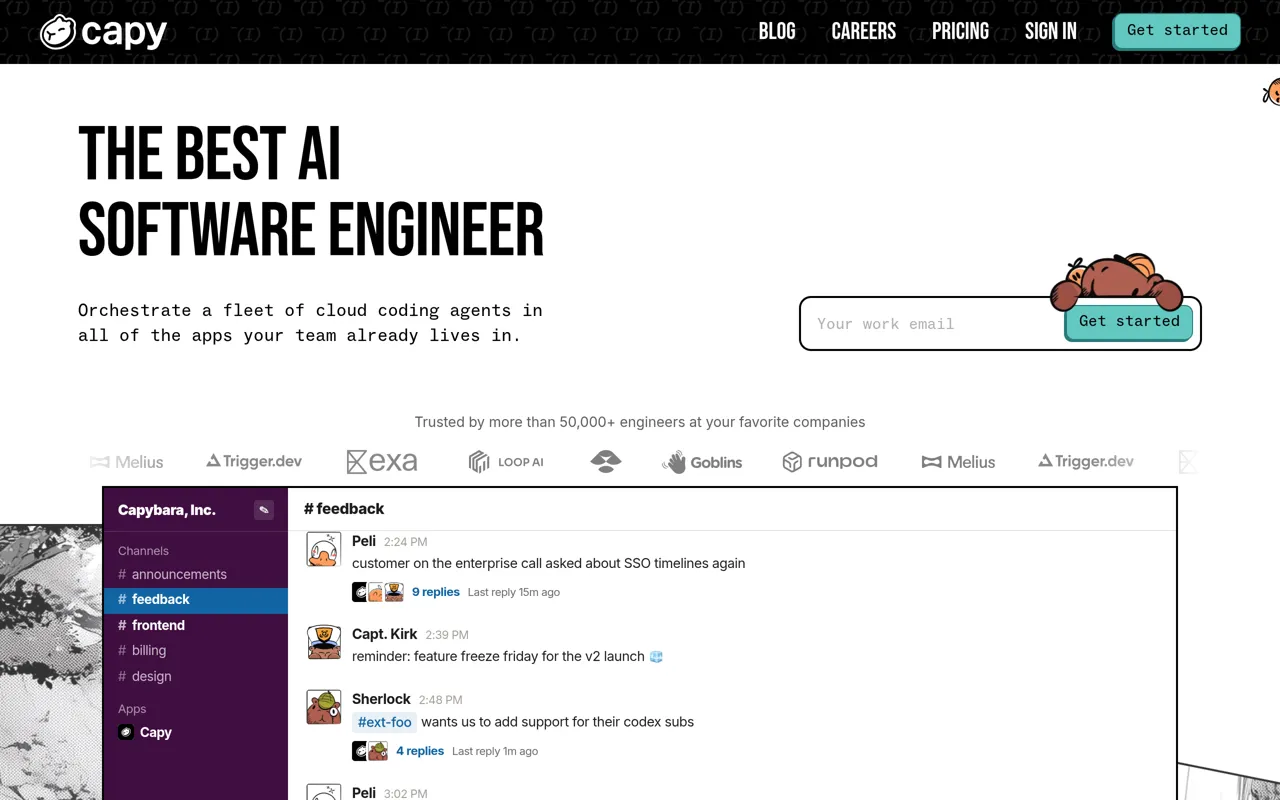Open the Careers page
Viewport: 1280px width, 800px height.
pos(864,31)
